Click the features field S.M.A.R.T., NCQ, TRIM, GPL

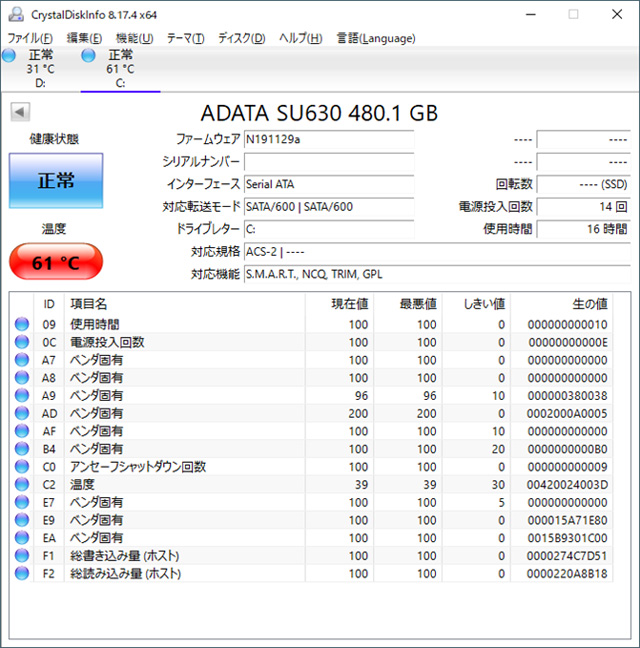438,274
